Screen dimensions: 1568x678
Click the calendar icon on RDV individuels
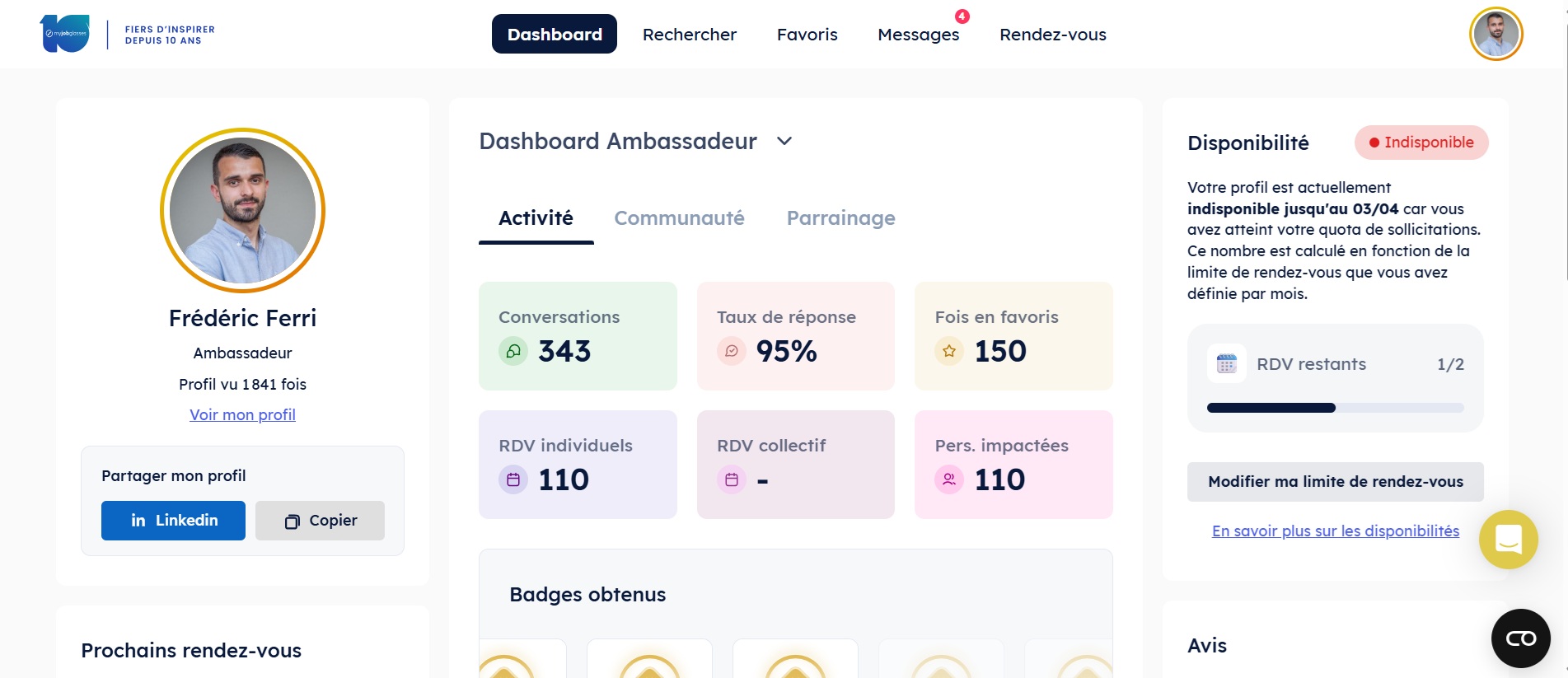click(513, 479)
